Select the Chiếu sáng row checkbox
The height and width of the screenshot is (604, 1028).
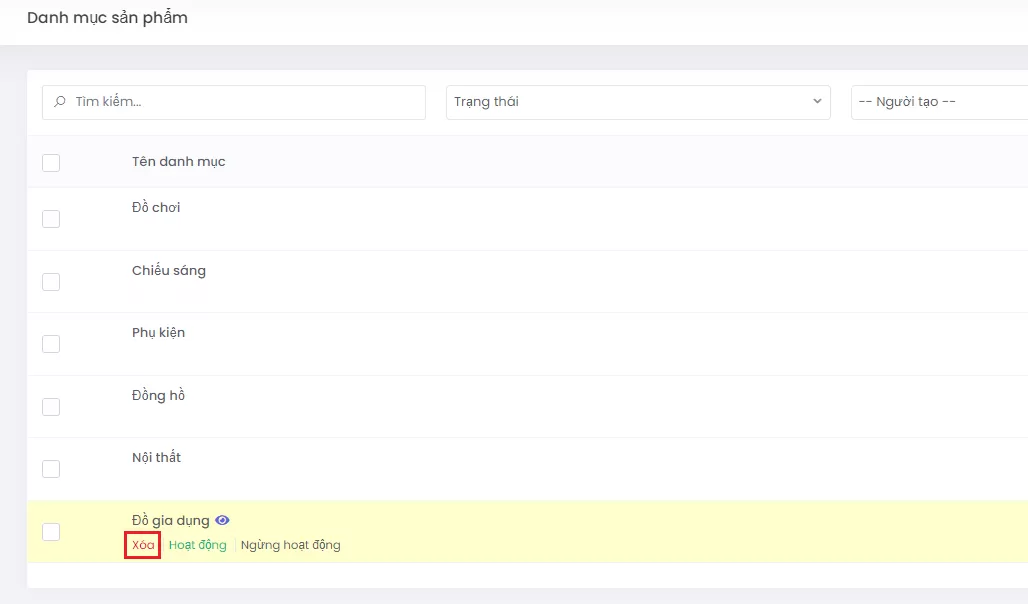point(51,282)
